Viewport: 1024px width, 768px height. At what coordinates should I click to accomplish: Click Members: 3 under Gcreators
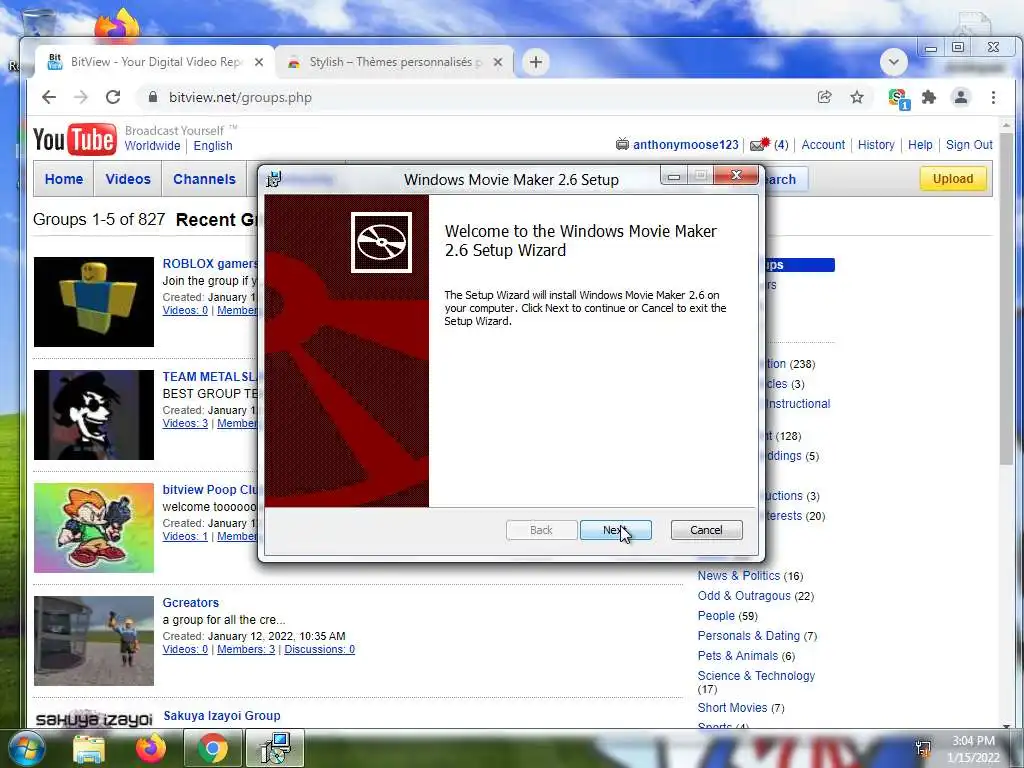(246, 649)
